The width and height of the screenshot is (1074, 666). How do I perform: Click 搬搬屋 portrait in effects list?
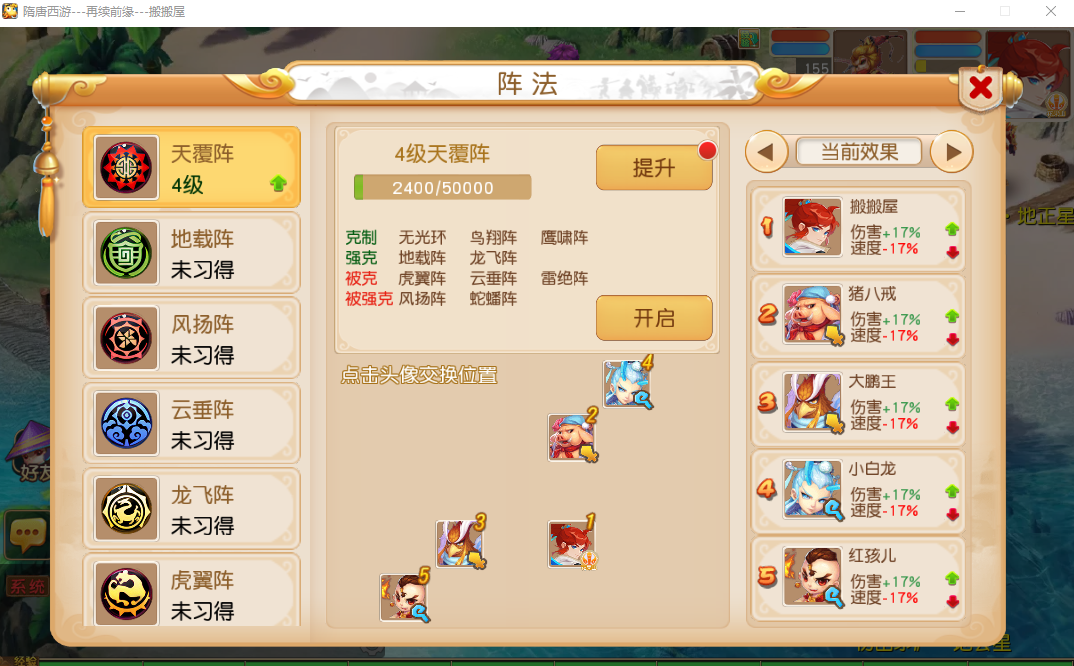click(812, 227)
